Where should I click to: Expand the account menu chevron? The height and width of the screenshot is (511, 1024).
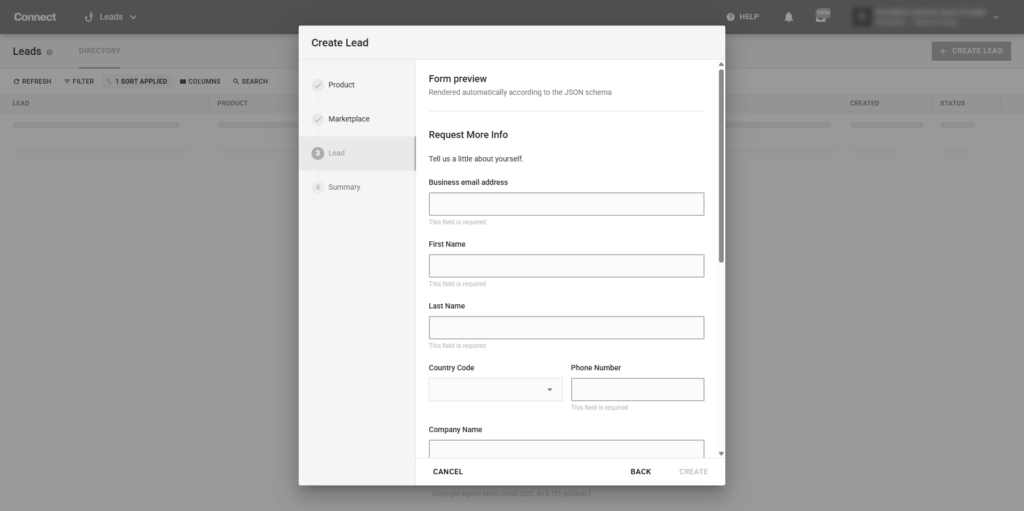pos(995,17)
